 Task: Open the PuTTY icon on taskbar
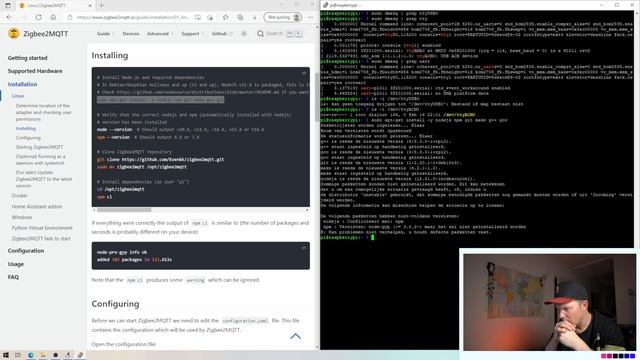pos(80,355)
